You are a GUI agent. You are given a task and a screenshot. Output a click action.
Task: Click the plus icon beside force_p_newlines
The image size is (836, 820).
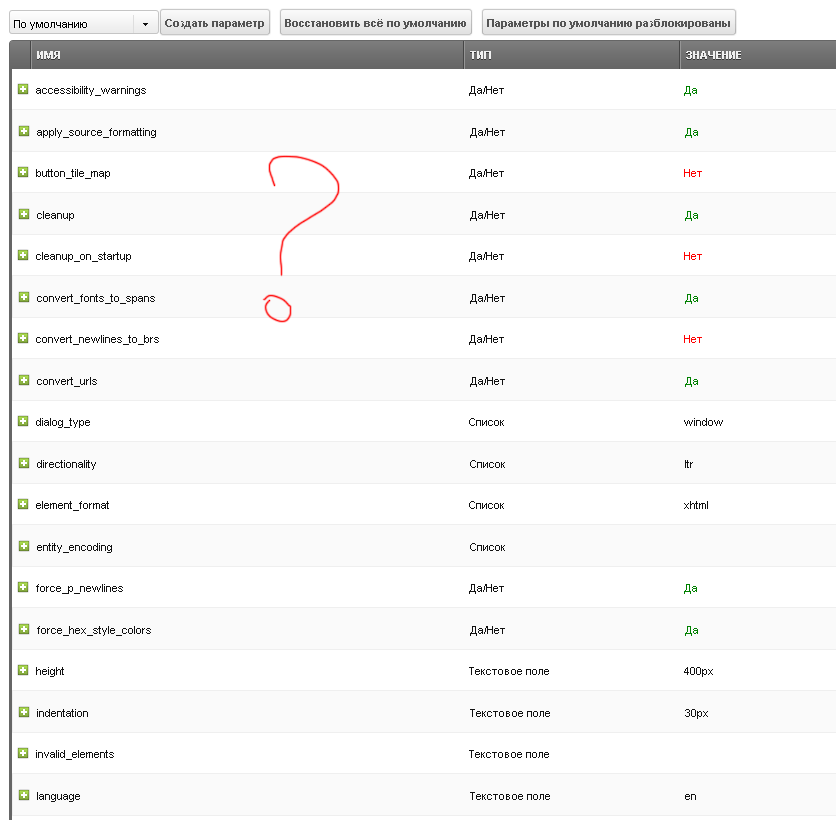tap(23, 587)
